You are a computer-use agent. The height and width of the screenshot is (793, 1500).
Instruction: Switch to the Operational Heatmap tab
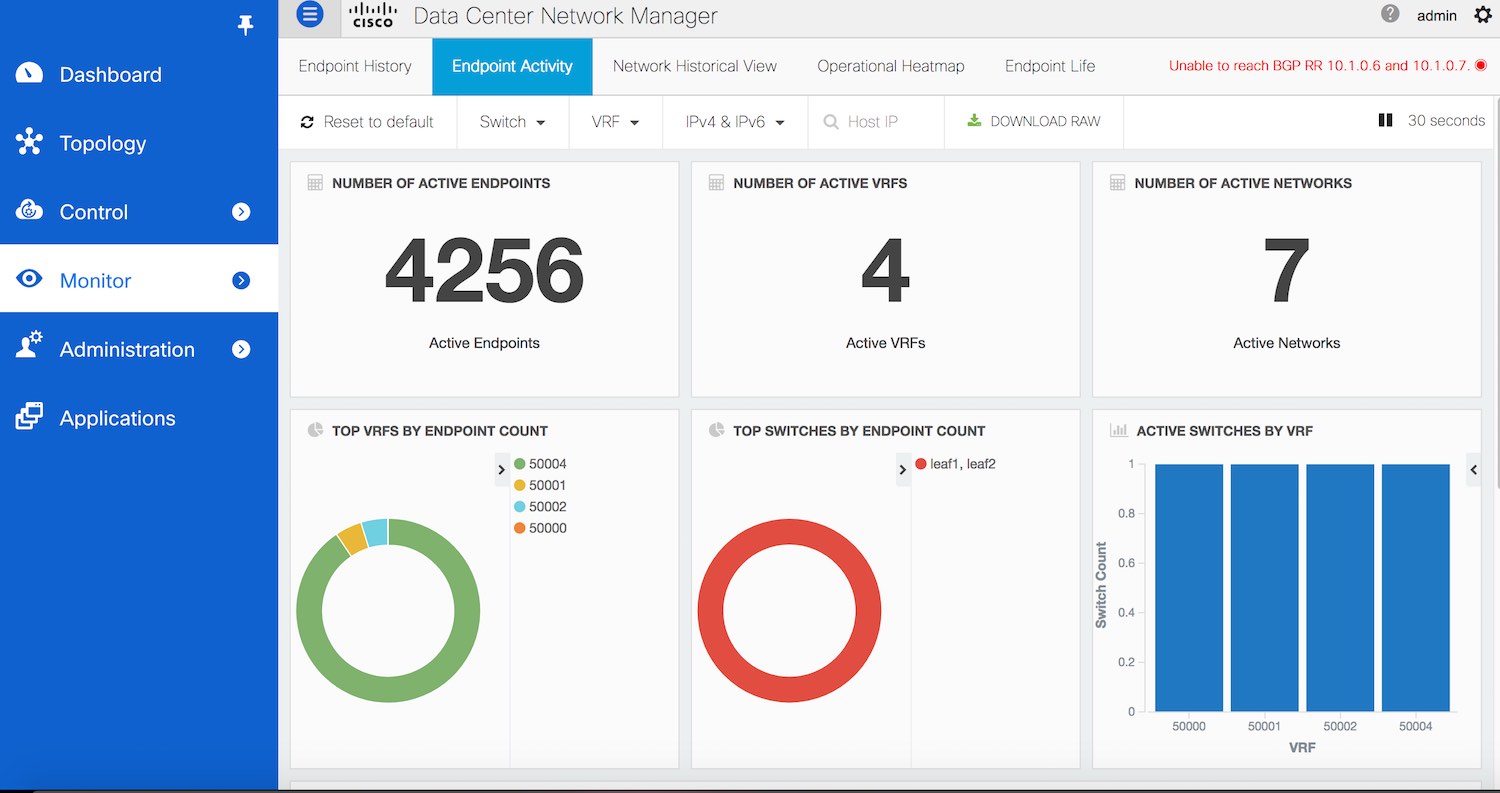(890, 66)
